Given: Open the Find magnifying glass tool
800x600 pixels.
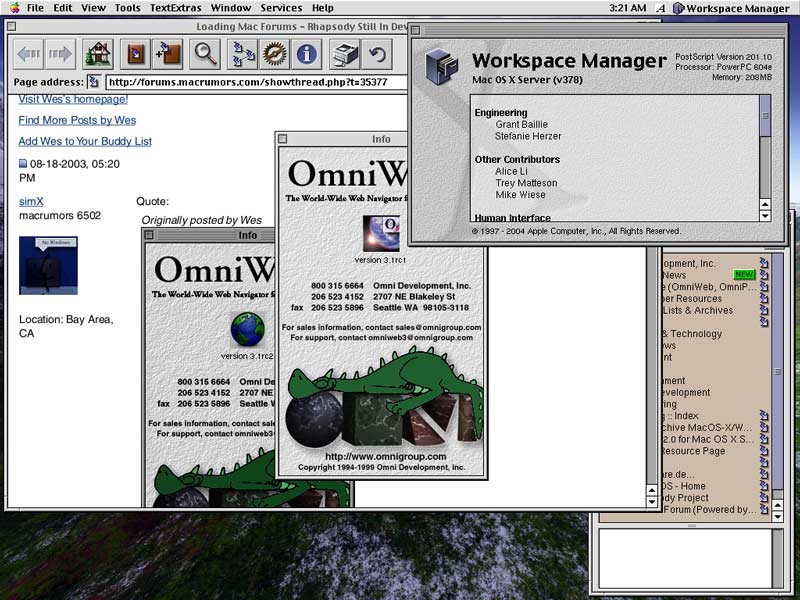Looking at the screenshot, I should 205,54.
